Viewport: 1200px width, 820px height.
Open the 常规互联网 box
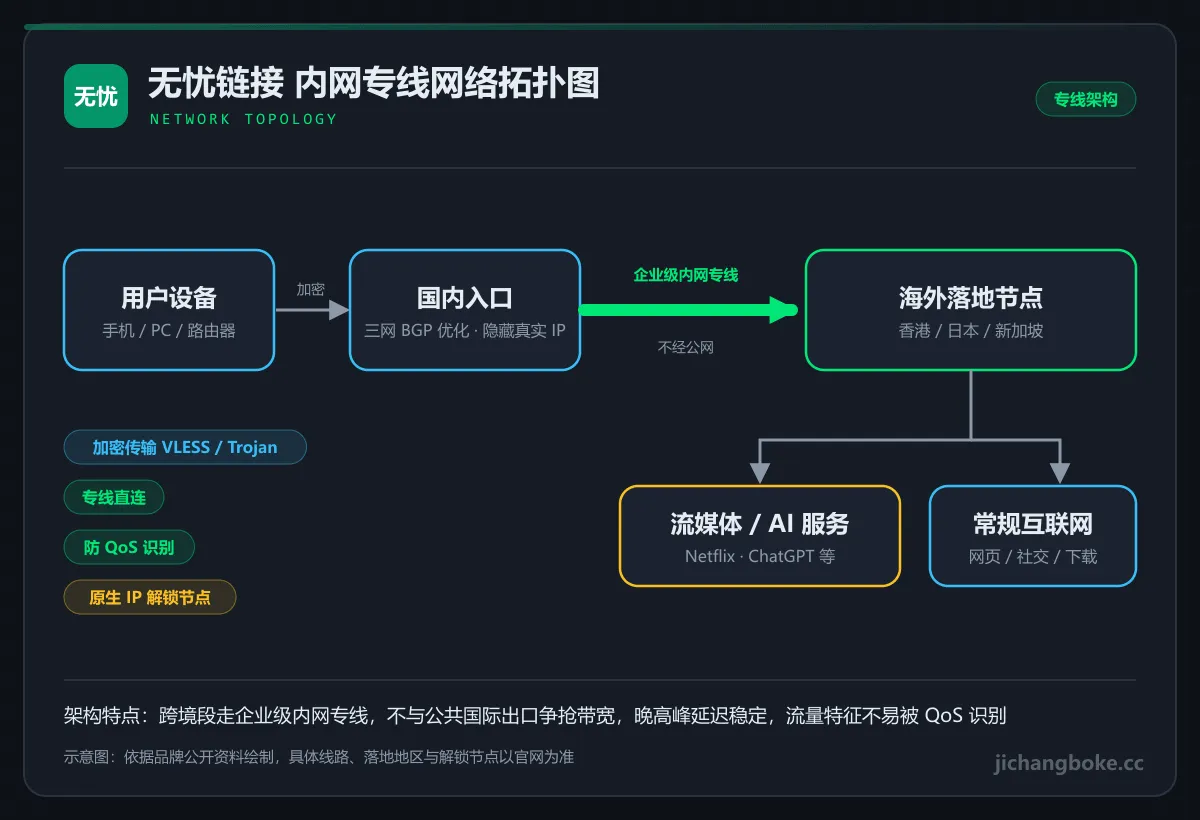[x=1033, y=536]
